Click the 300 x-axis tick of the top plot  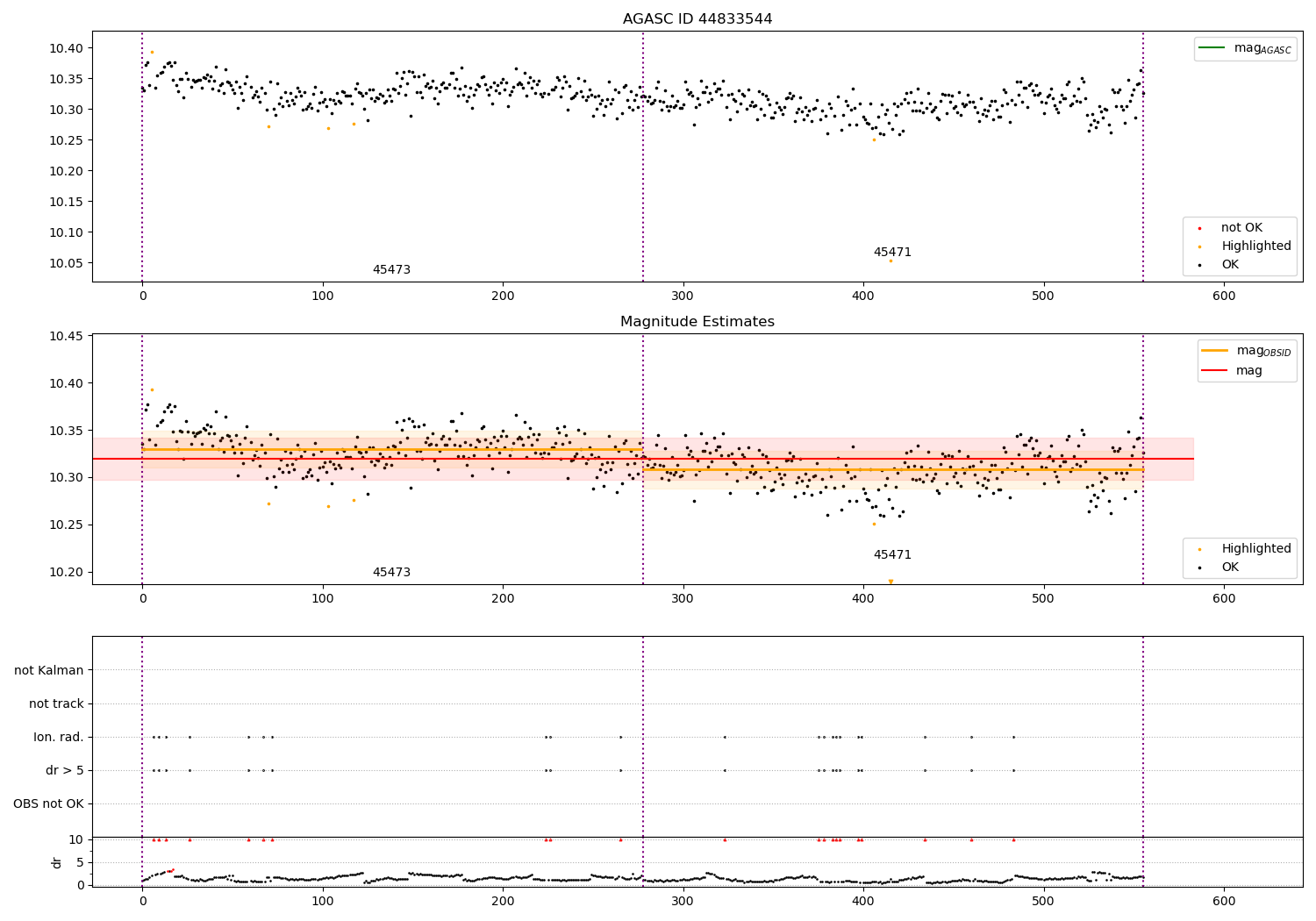pos(683,296)
